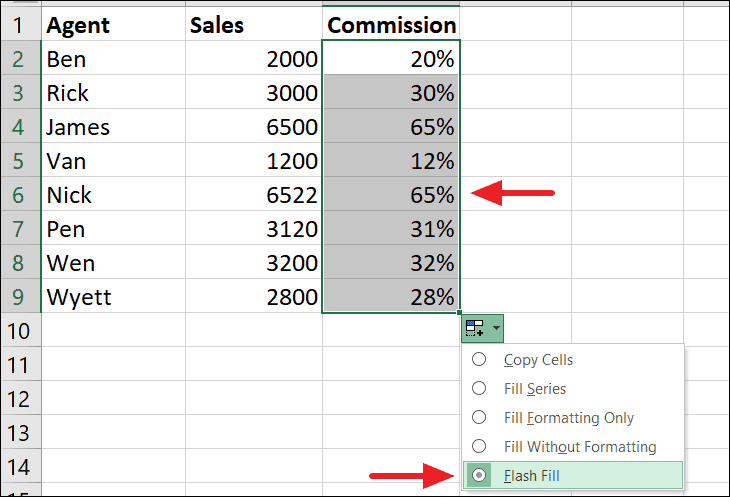The height and width of the screenshot is (497, 730).
Task: Select the cell with sales 6522
Action: tap(254, 195)
